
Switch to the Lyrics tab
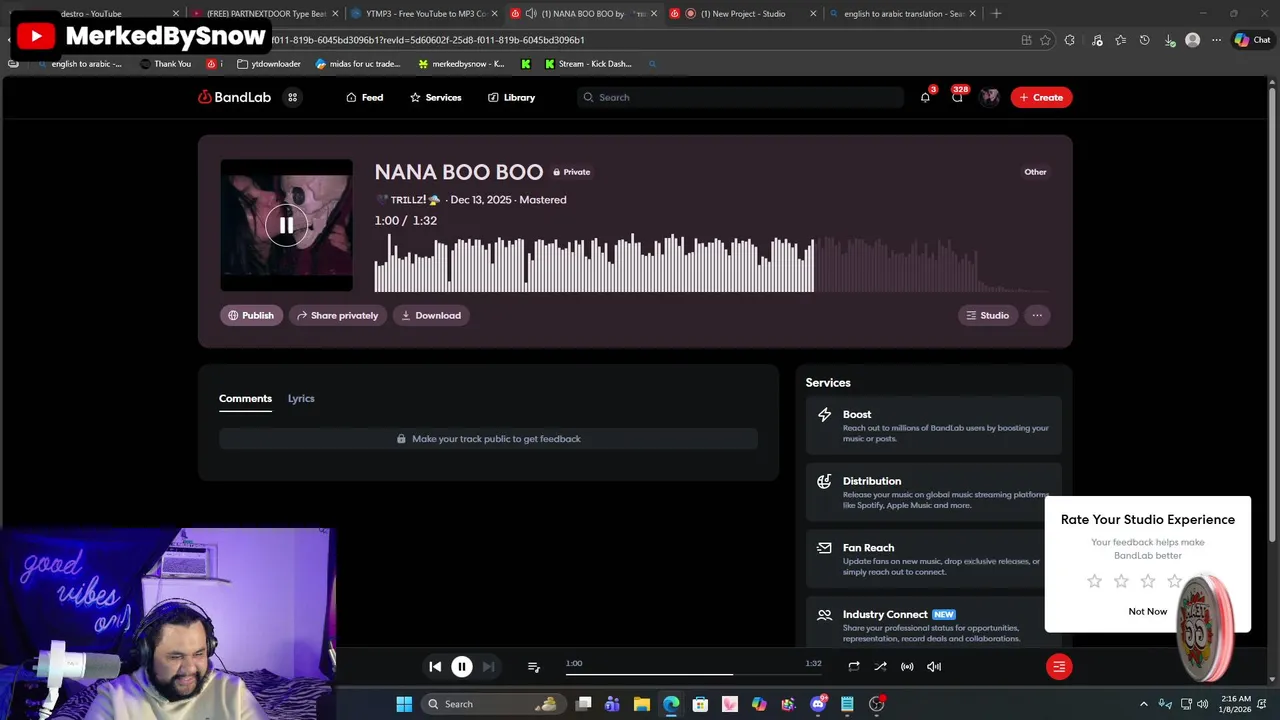tap(301, 398)
